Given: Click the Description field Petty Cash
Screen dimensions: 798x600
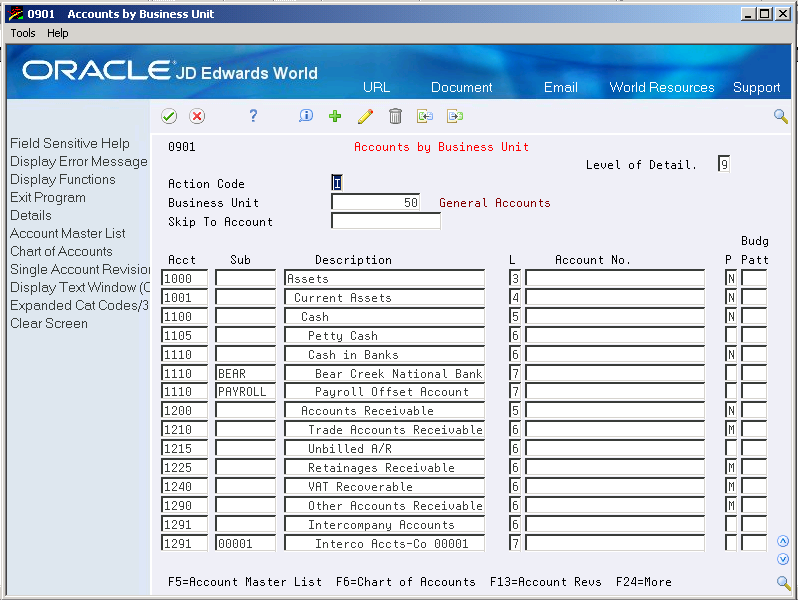Looking at the screenshot, I should (x=384, y=335).
